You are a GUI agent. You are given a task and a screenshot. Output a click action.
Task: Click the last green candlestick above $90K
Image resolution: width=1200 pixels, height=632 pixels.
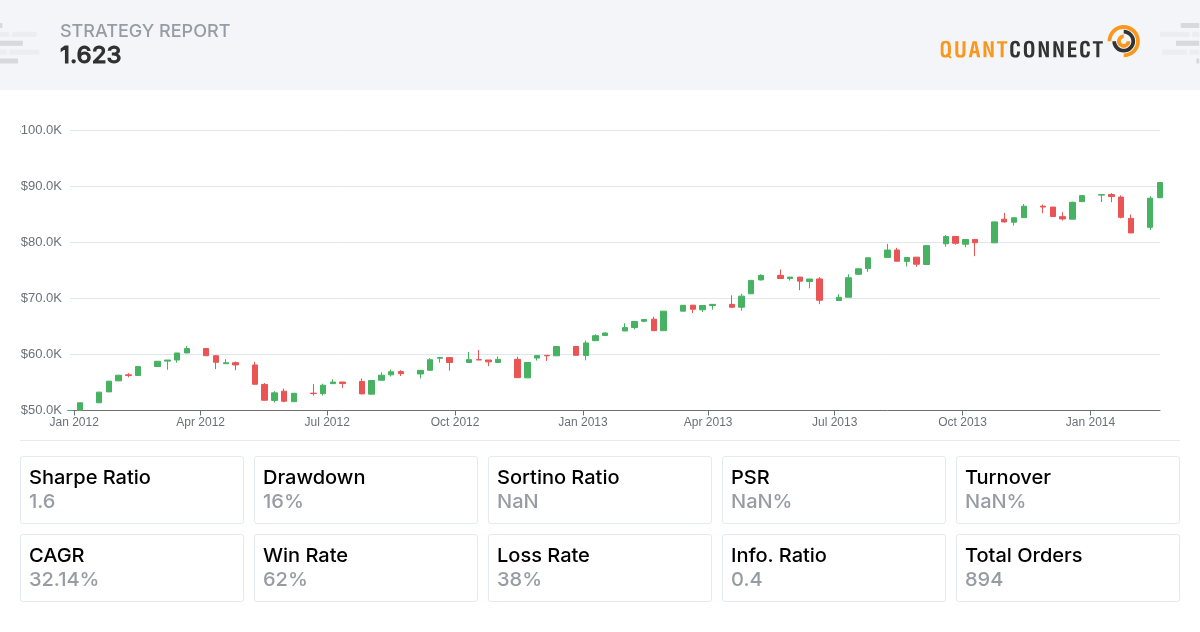tap(1160, 190)
